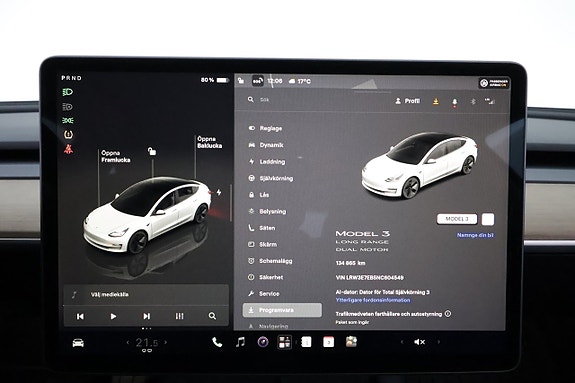This screenshot has height=383, width=575.
Task: Open the Skärm display menu
Action: (x=263, y=244)
